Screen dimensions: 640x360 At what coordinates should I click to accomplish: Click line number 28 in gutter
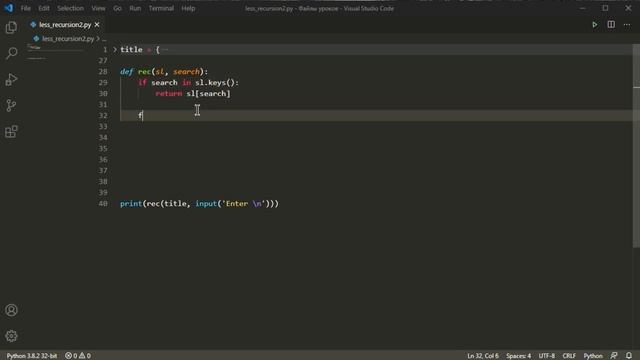pyautogui.click(x=103, y=71)
